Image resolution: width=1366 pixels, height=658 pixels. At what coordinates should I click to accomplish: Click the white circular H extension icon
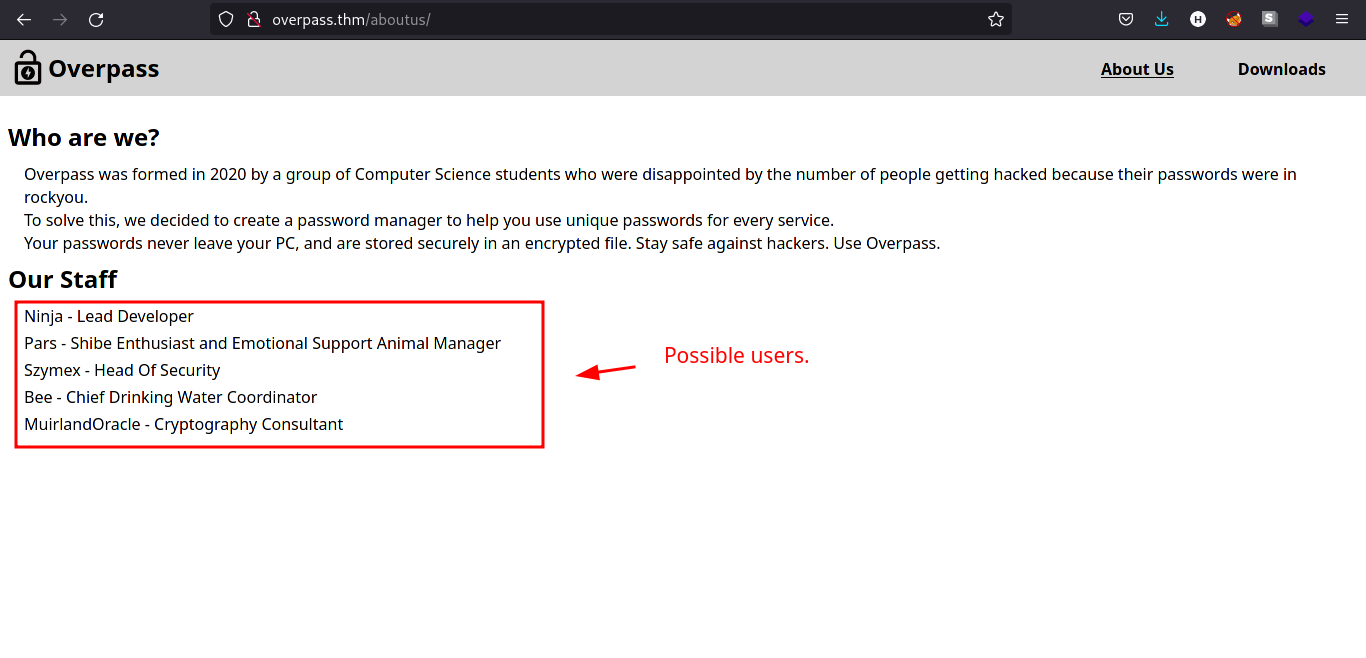click(x=1198, y=19)
